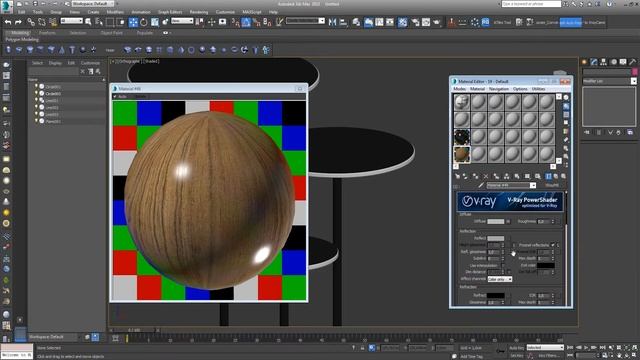The image size is (640, 360).
Task: Open the selection filter dropdown in main toolbar
Action: 71,21
